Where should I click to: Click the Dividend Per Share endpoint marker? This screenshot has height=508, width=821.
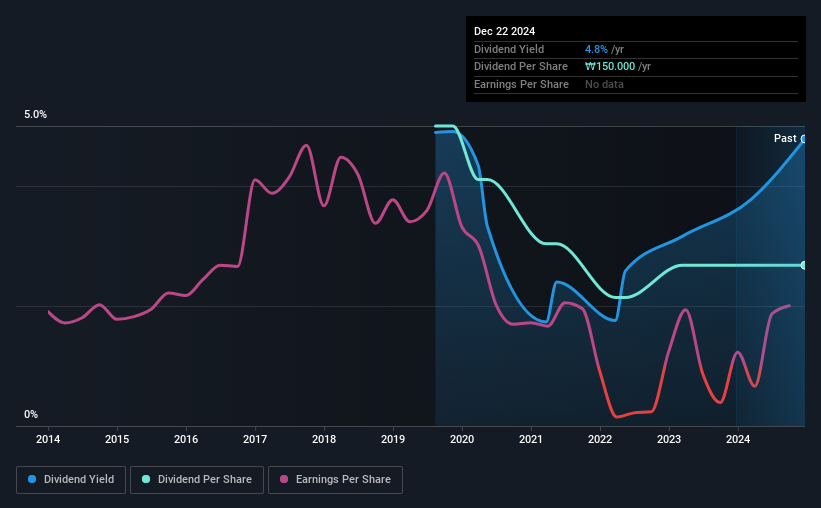click(x=804, y=266)
